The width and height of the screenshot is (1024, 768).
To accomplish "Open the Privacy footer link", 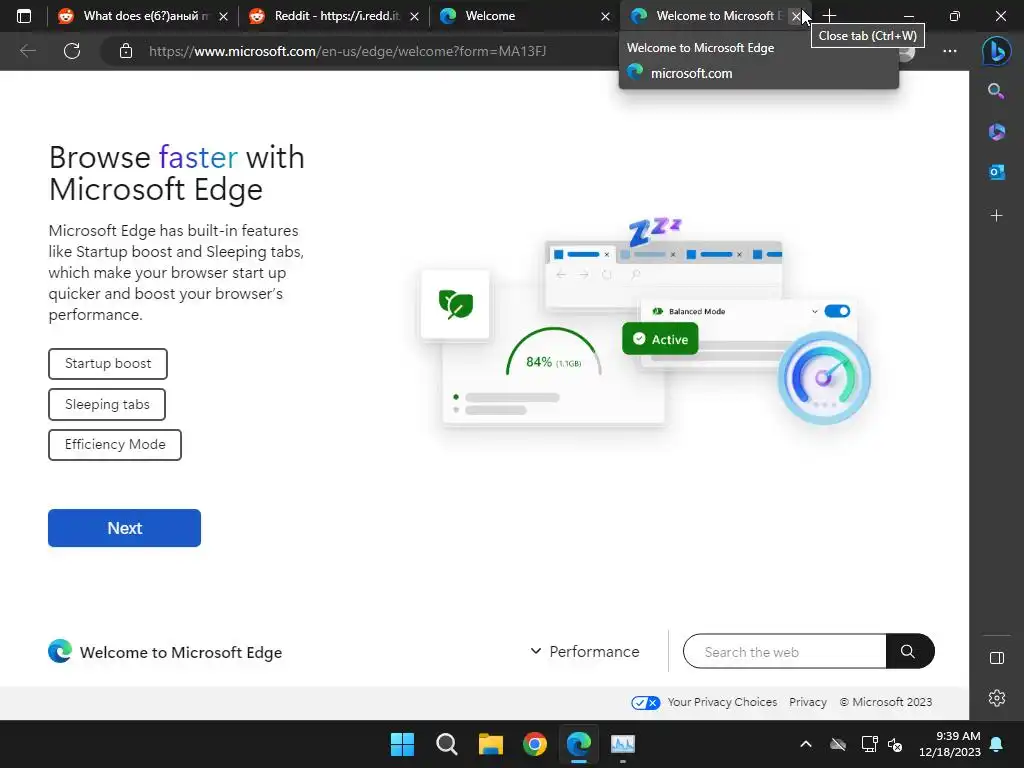I will [x=807, y=702].
